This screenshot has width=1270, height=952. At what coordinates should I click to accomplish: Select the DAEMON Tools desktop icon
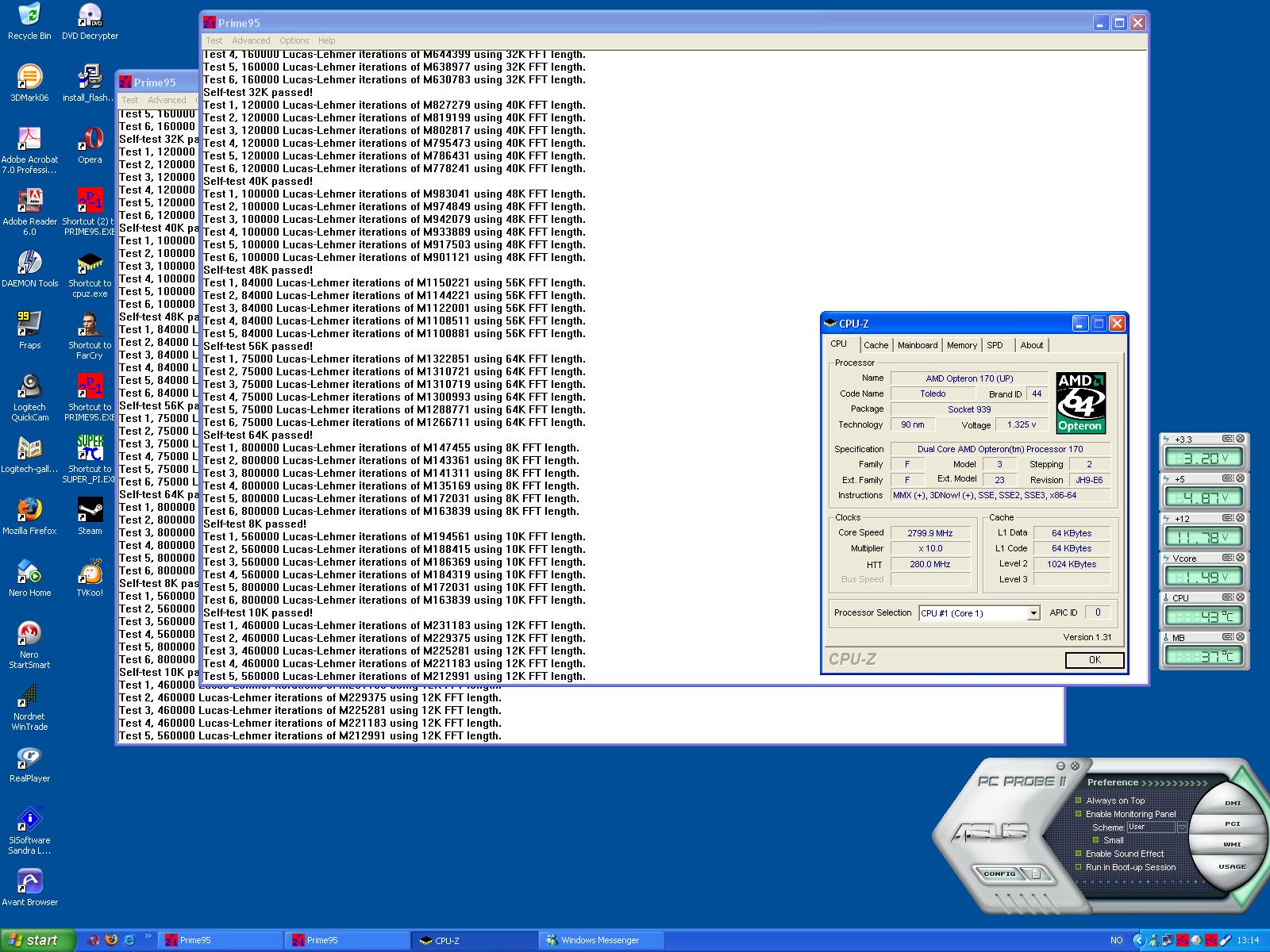[x=29, y=269]
